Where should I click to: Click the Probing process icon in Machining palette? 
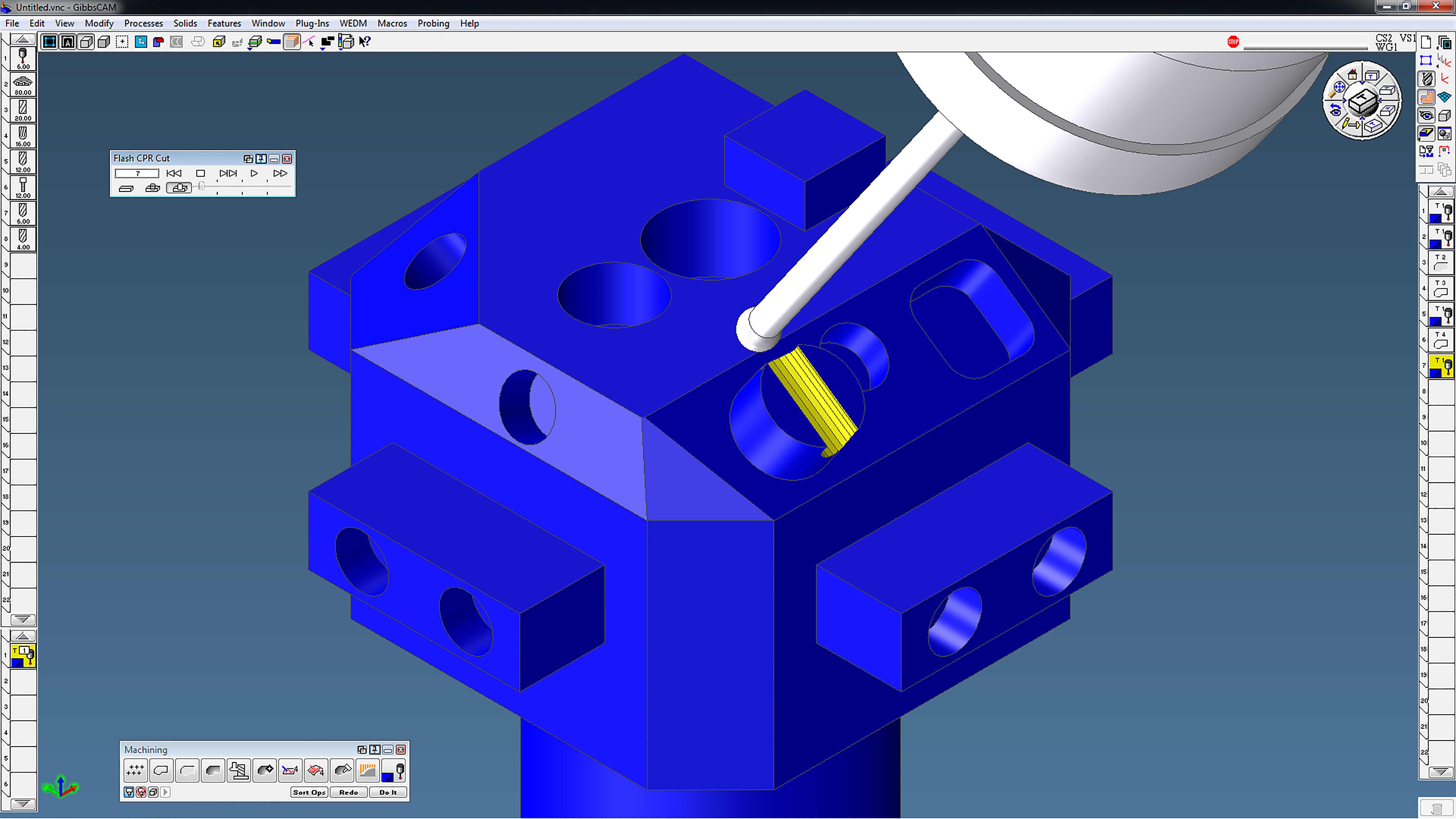(x=393, y=770)
